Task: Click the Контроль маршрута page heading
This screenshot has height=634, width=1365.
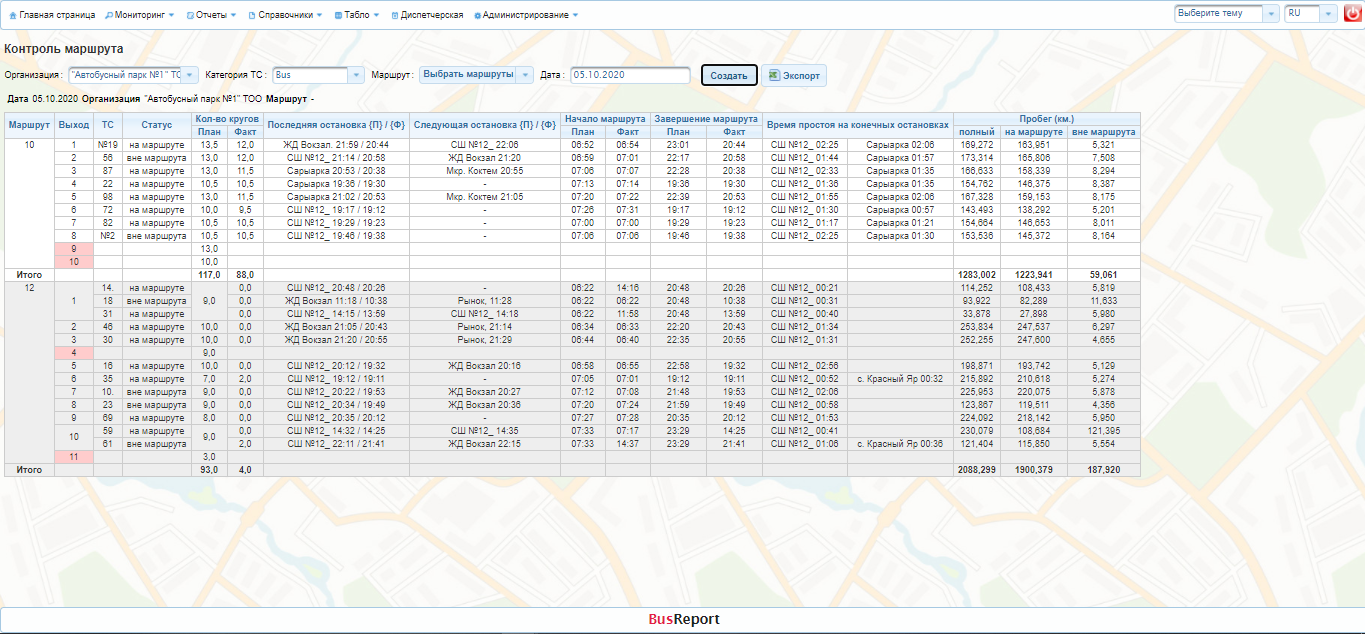Action: 64,48
